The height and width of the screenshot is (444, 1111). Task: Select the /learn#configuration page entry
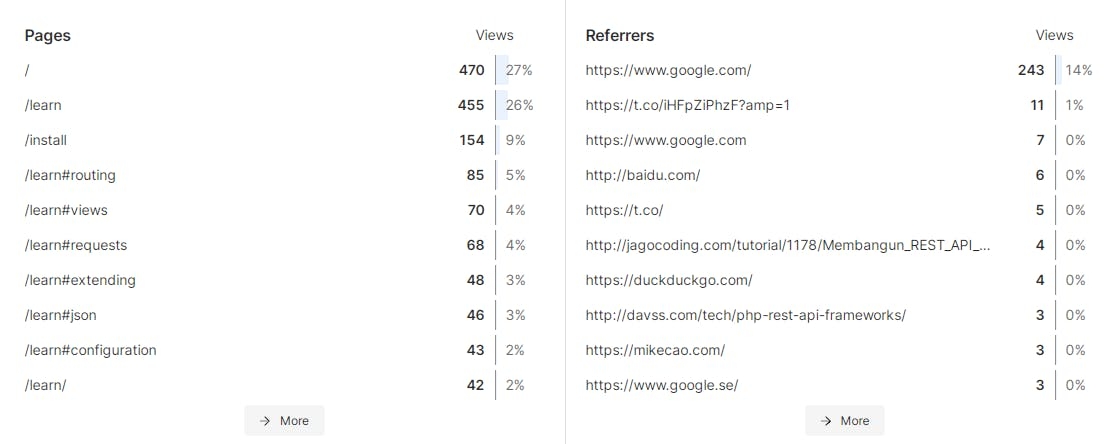91,351
